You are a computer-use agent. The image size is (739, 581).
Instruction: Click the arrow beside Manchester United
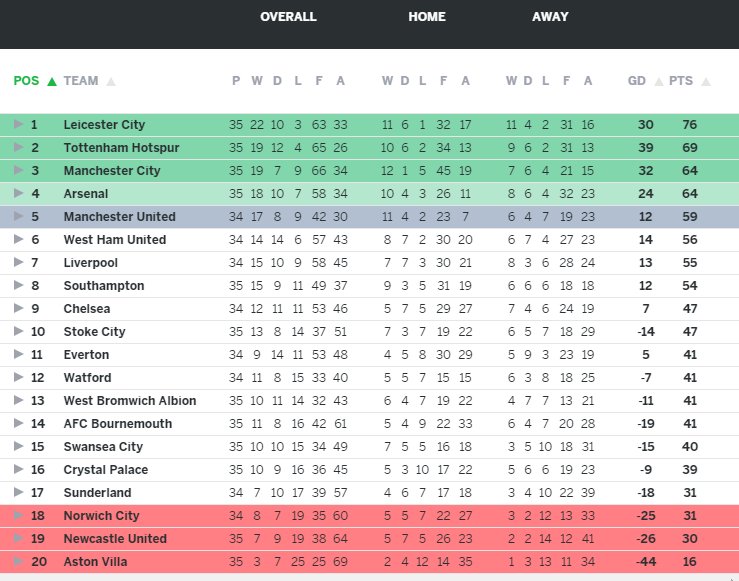[x=18, y=217]
